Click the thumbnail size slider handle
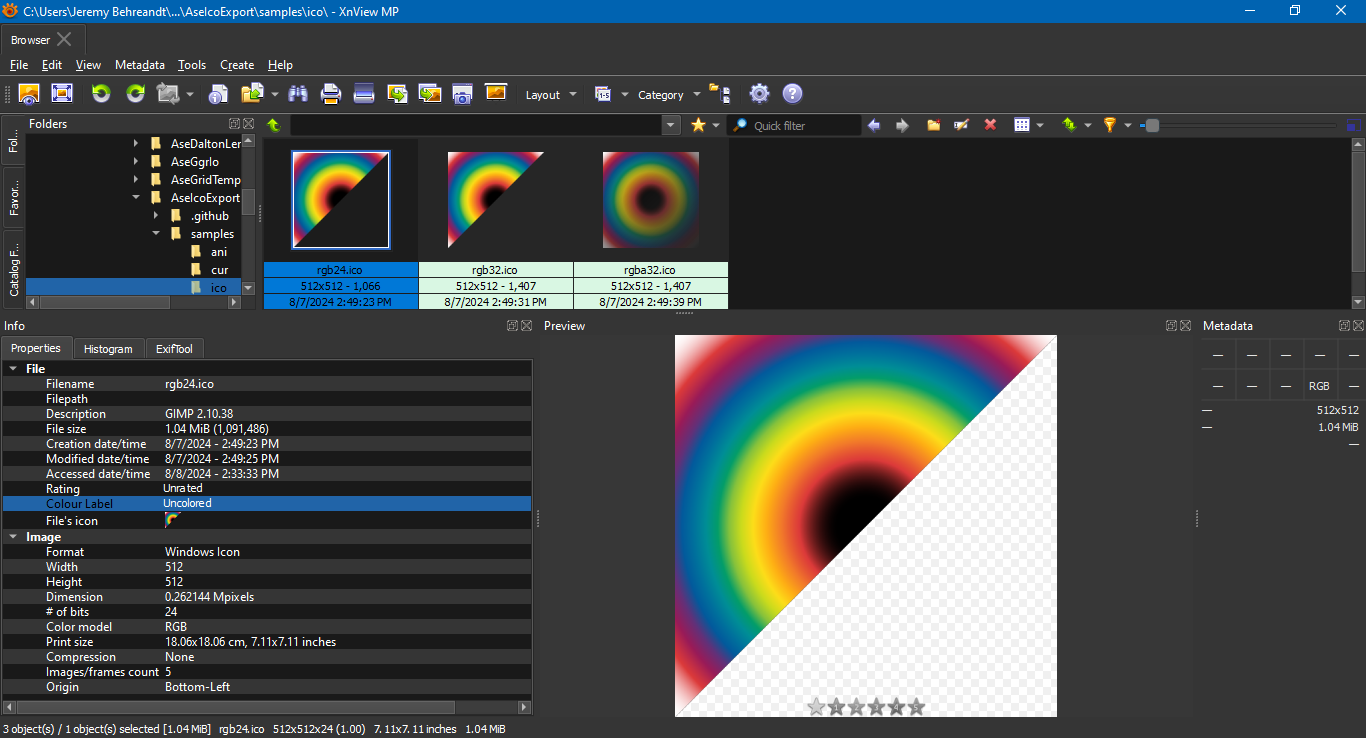The height and width of the screenshot is (738, 1366). 1152,125
